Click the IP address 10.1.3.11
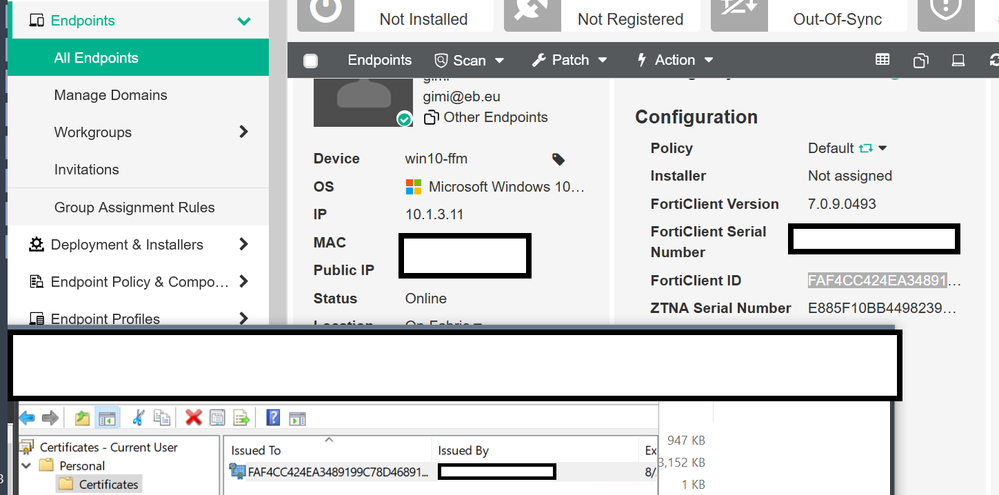This screenshot has width=999, height=495. (x=434, y=215)
